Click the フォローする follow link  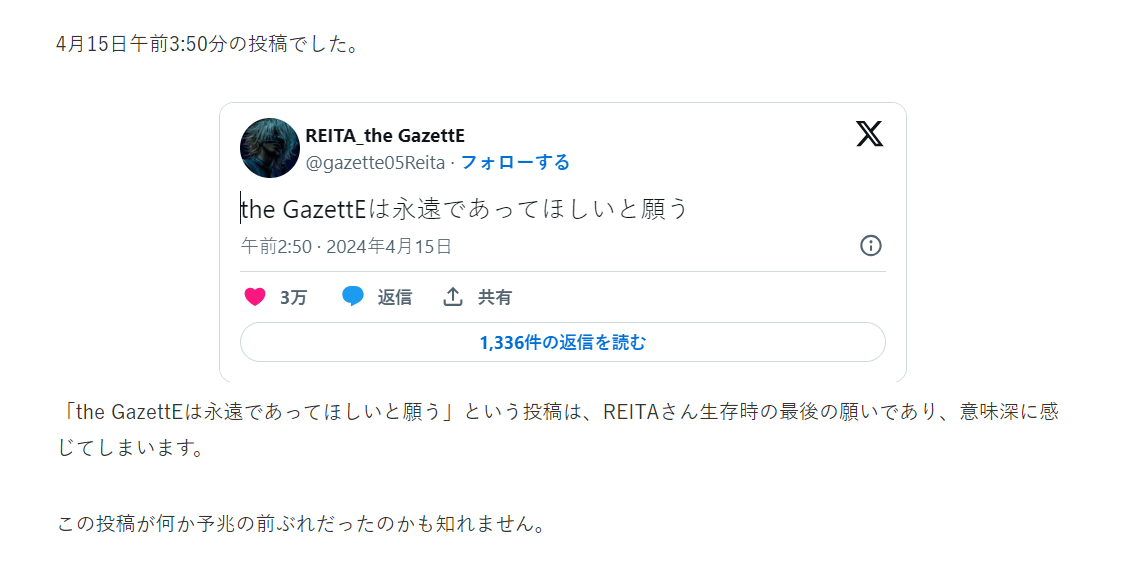point(515,162)
